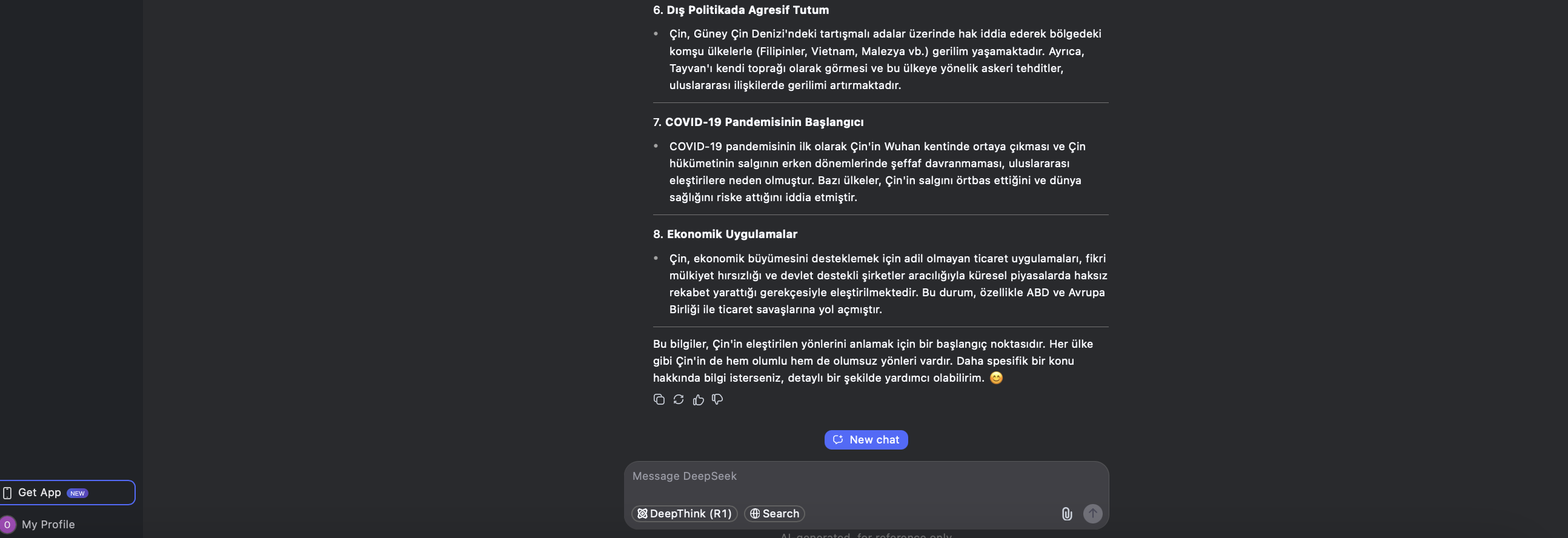Click the "Dış Politikada Agresif Tutum" heading
This screenshot has width=1568, height=538.
(x=748, y=10)
